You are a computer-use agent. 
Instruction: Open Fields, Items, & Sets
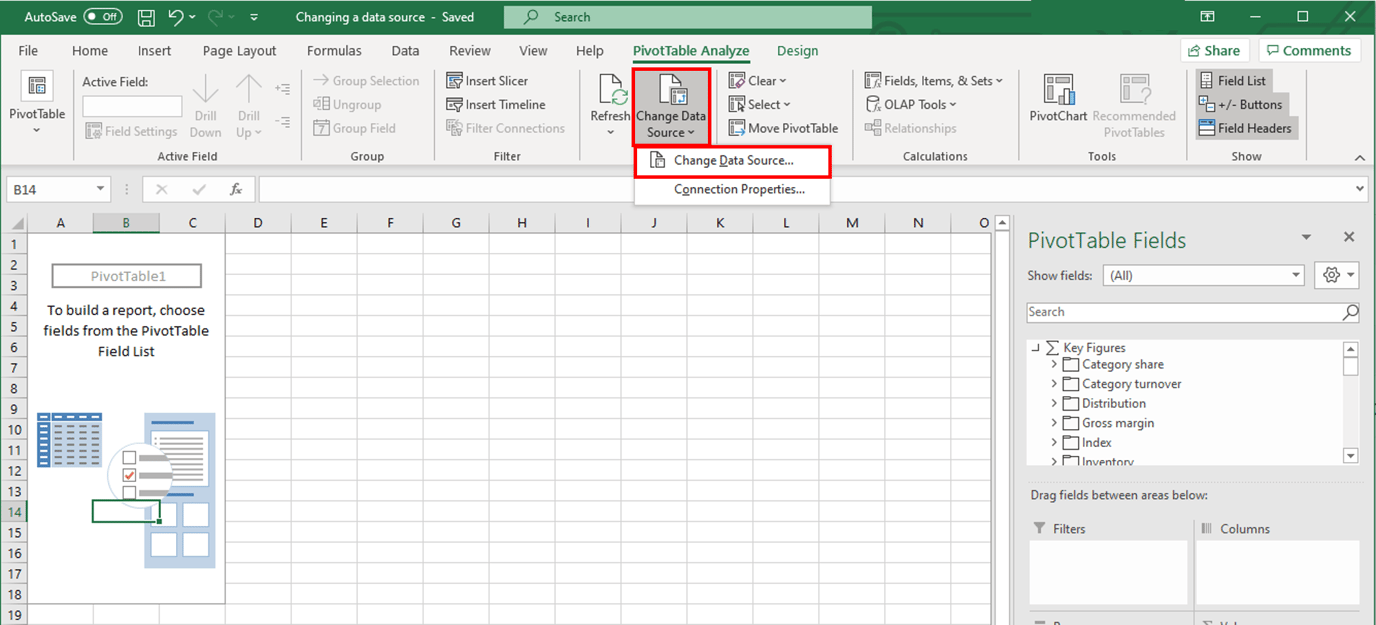(x=932, y=80)
